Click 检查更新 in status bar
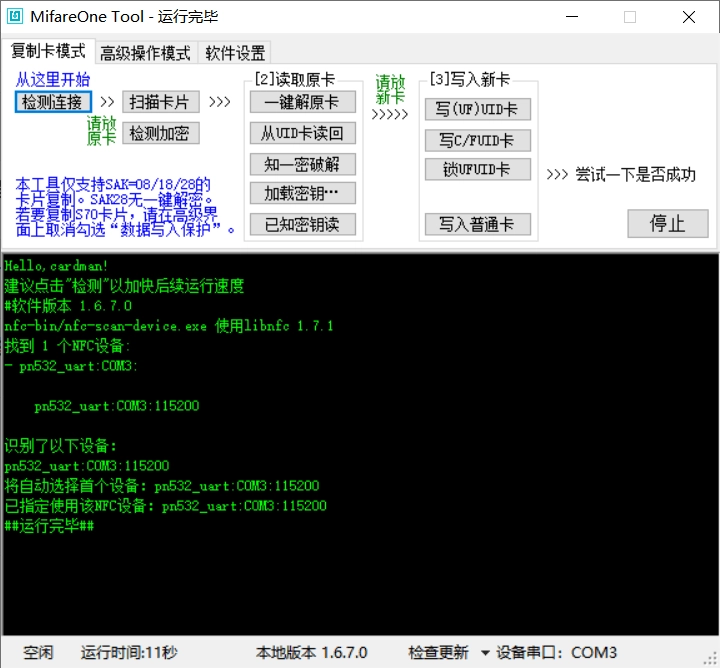Screen dimensions: 720x668 point(438,652)
